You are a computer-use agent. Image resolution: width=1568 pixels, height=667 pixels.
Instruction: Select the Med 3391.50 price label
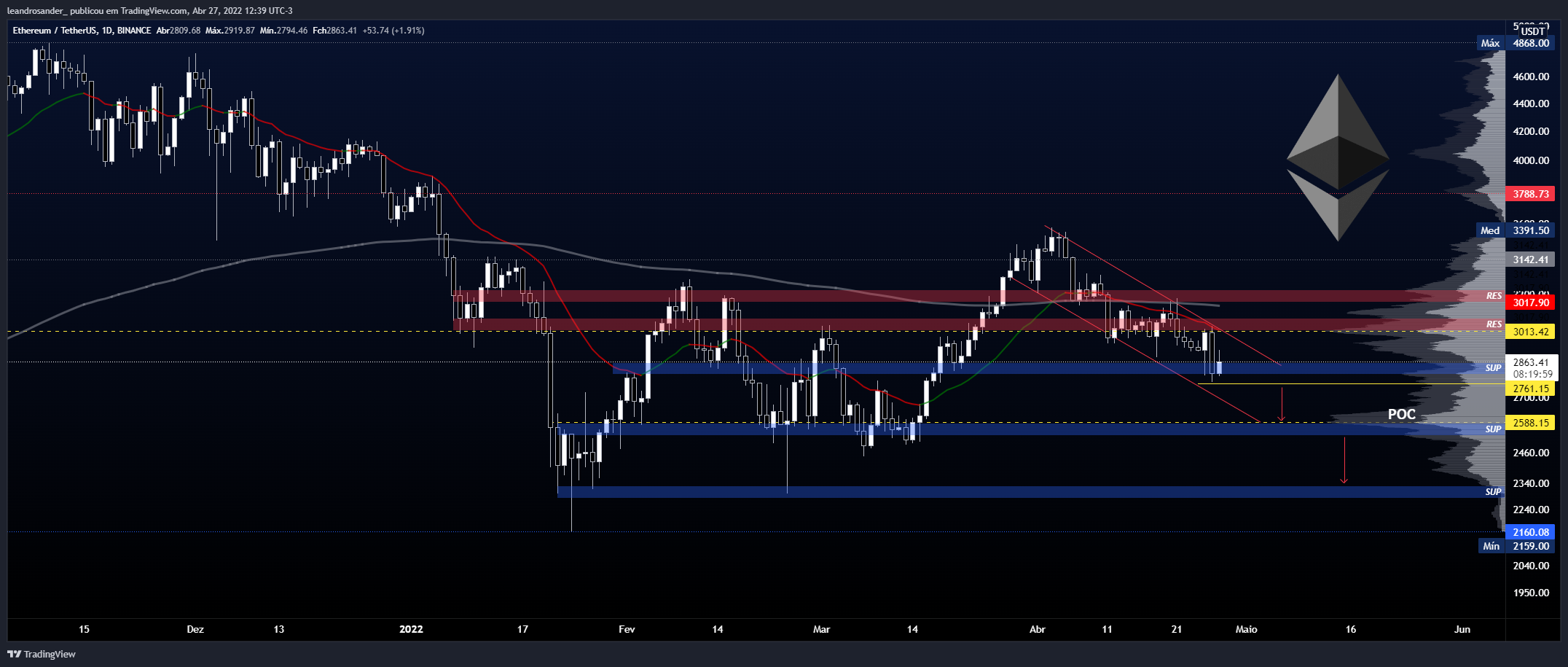pyautogui.click(x=1516, y=230)
